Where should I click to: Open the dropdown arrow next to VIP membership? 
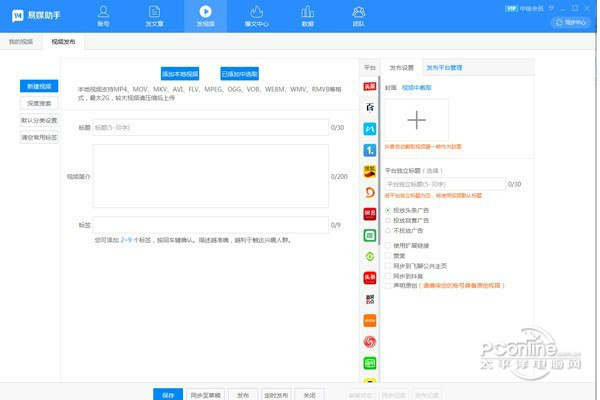pos(551,8)
